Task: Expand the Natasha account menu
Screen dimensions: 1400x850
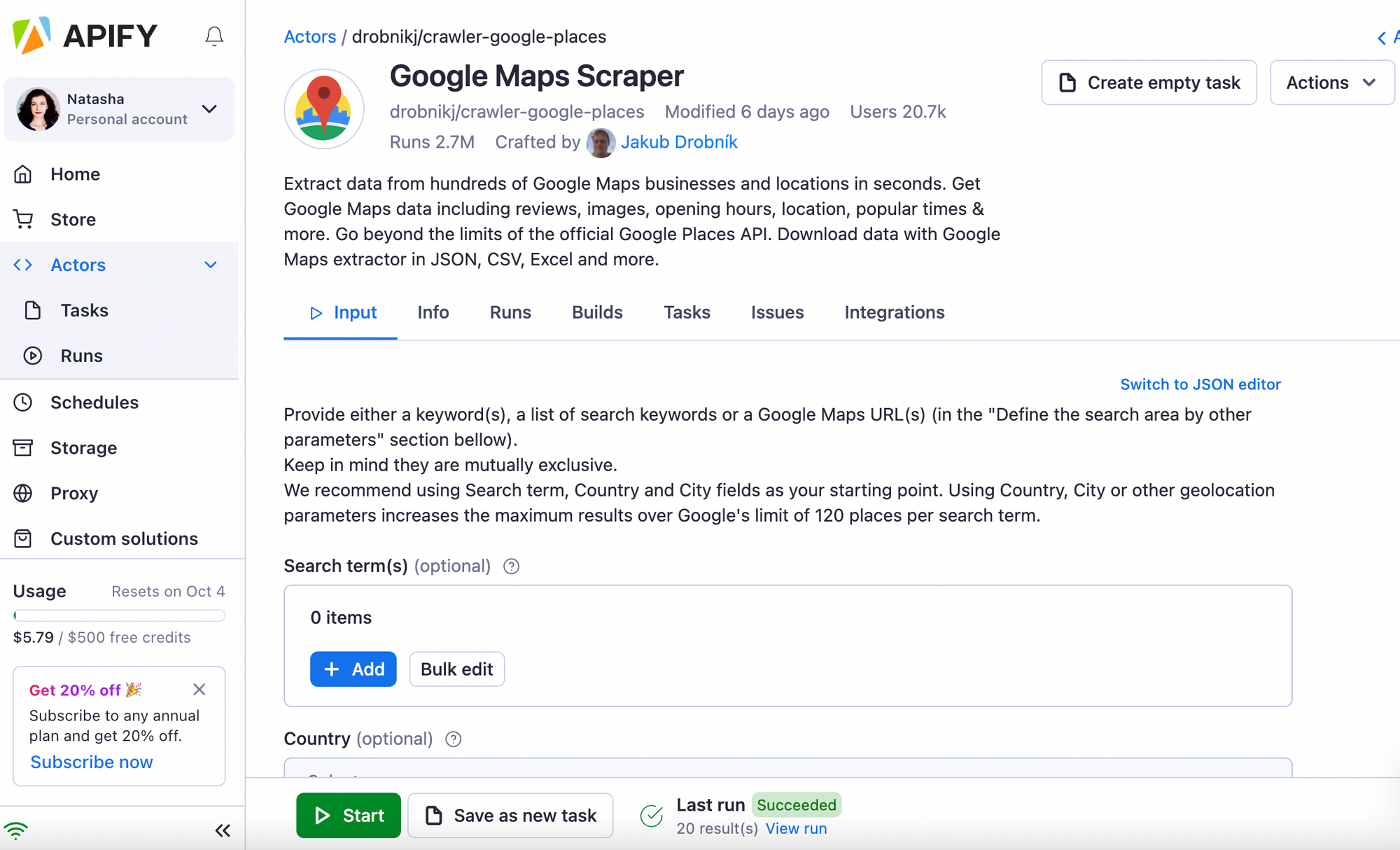Action: click(209, 108)
